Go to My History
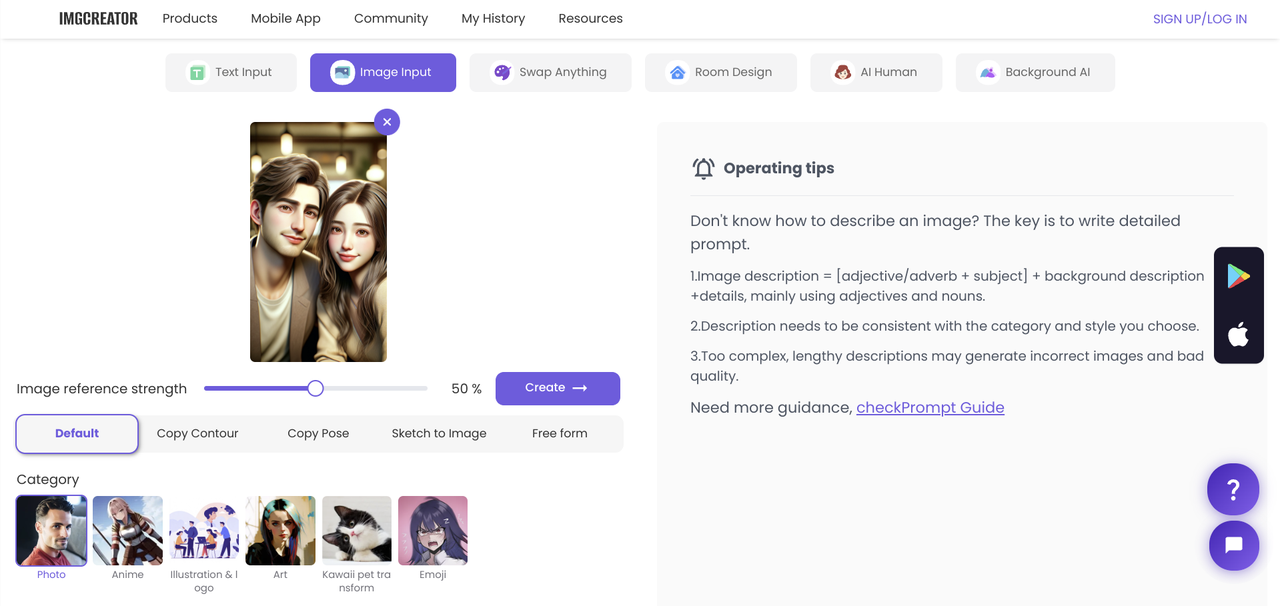Image resolution: width=1280 pixels, height=606 pixels. [x=493, y=18]
